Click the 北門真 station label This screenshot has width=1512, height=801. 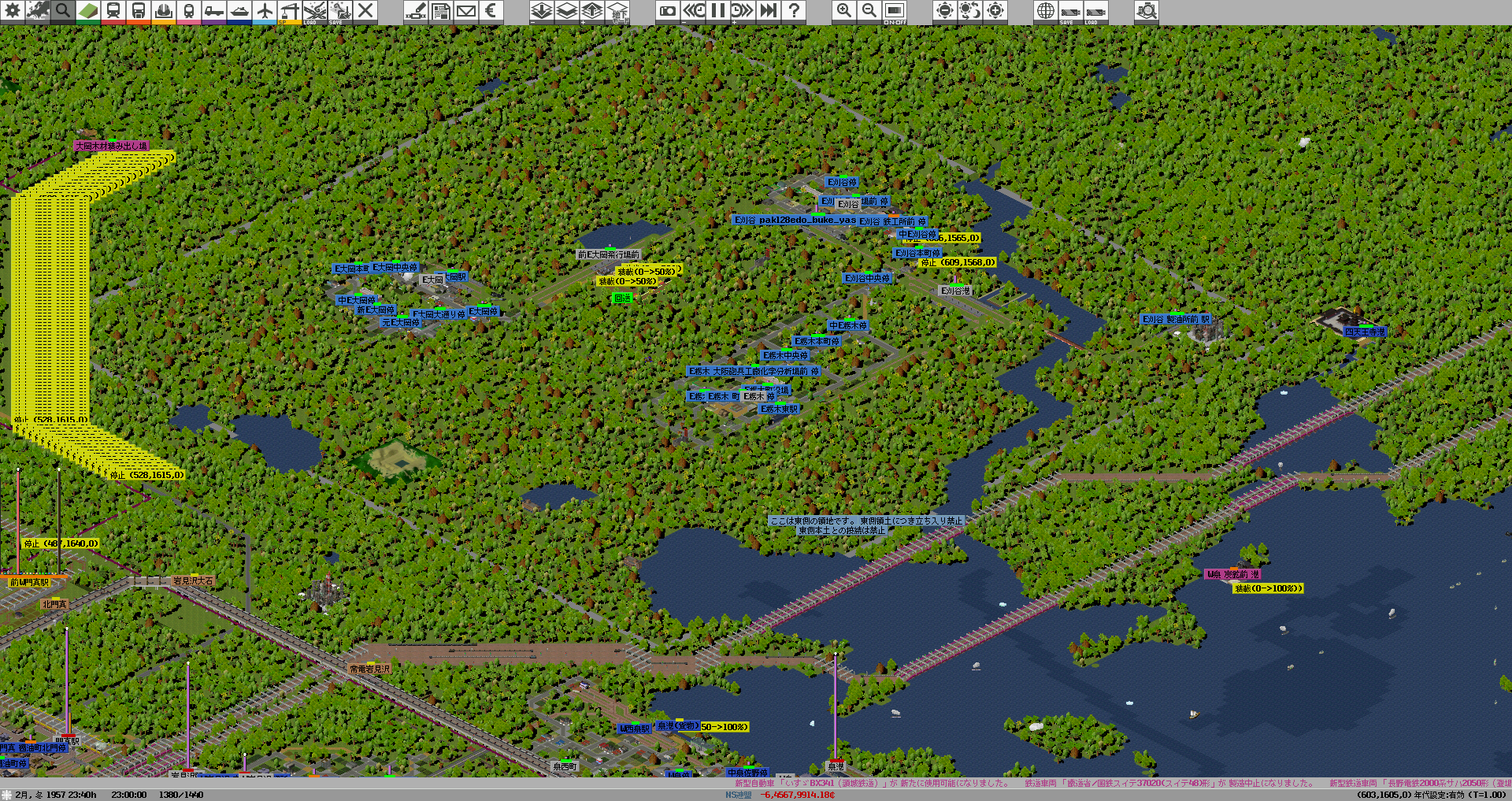(54, 604)
